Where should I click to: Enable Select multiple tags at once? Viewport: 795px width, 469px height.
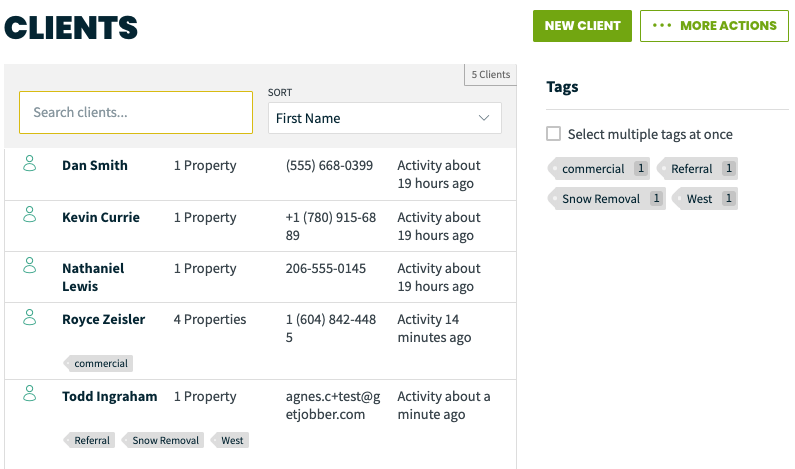[x=553, y=134]
